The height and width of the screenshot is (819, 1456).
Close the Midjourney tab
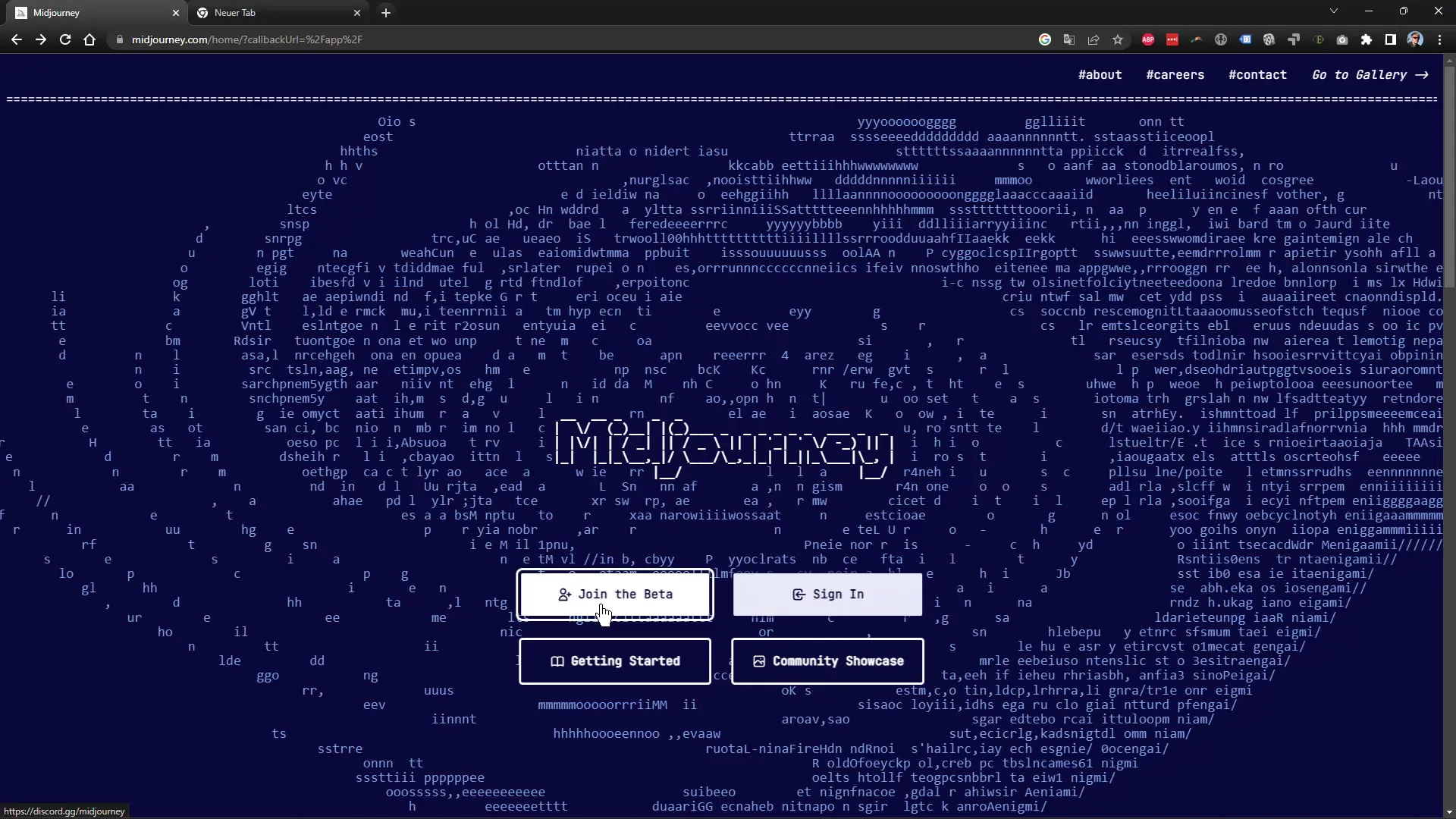click(176, 13)
